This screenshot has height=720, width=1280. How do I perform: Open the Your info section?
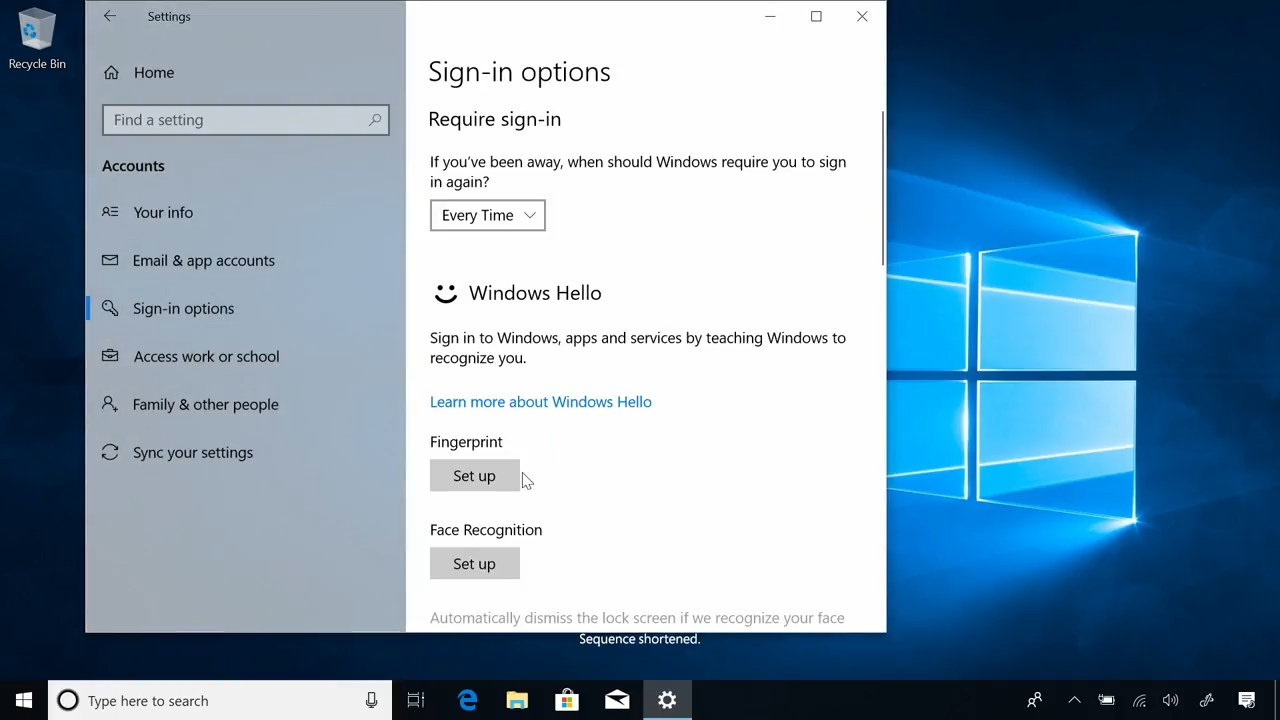point(163,212)
